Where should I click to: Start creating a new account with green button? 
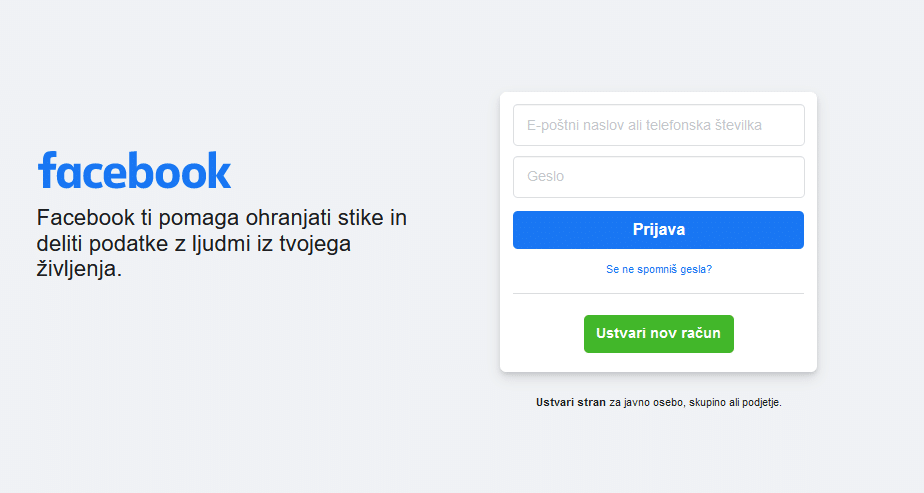tap(659, 334)
